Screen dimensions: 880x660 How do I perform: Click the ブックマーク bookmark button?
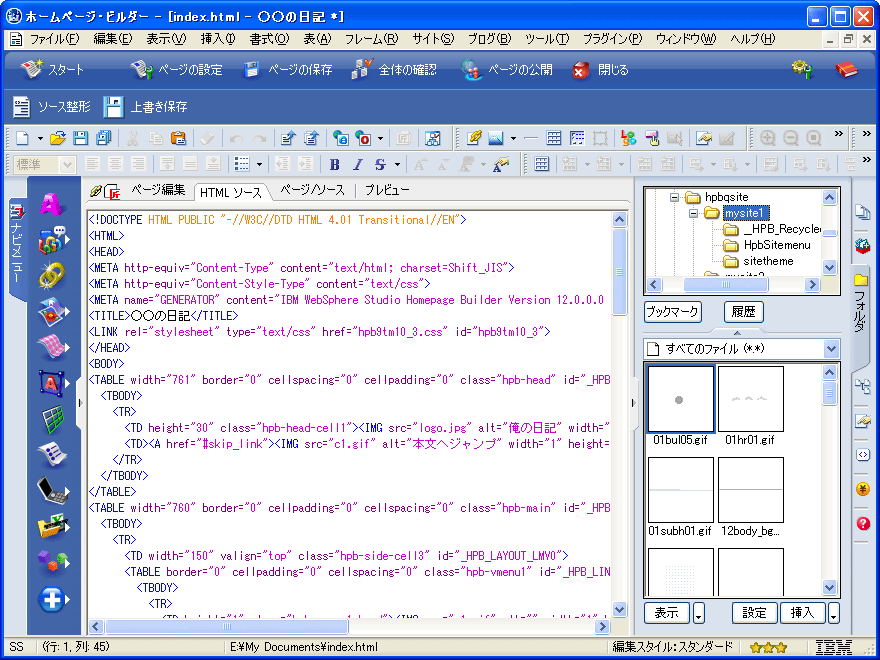(x=673, y=312)
